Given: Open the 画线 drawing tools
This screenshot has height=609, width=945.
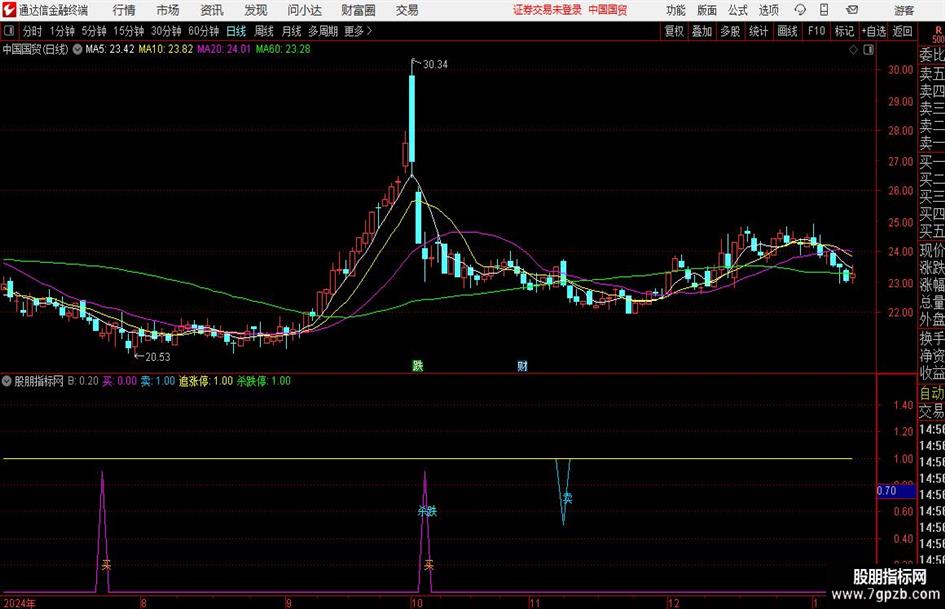Looking at the screenshot, I should click(x=787, y=31).
